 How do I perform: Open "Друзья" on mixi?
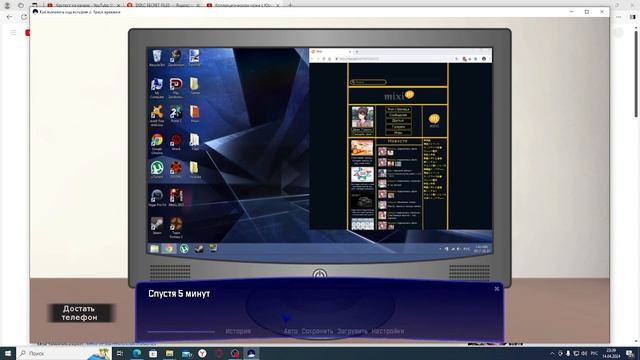(398, 121)
